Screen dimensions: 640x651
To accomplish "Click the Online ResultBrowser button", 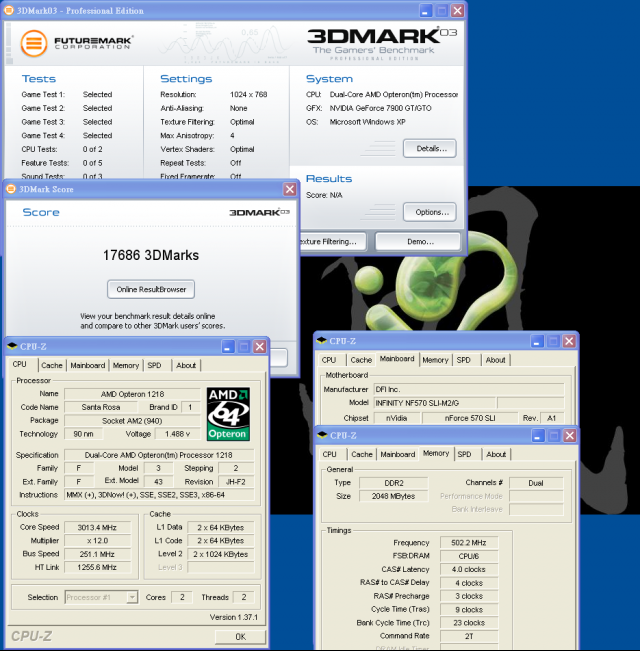I will pyautogui.click(x=151, y=289).
